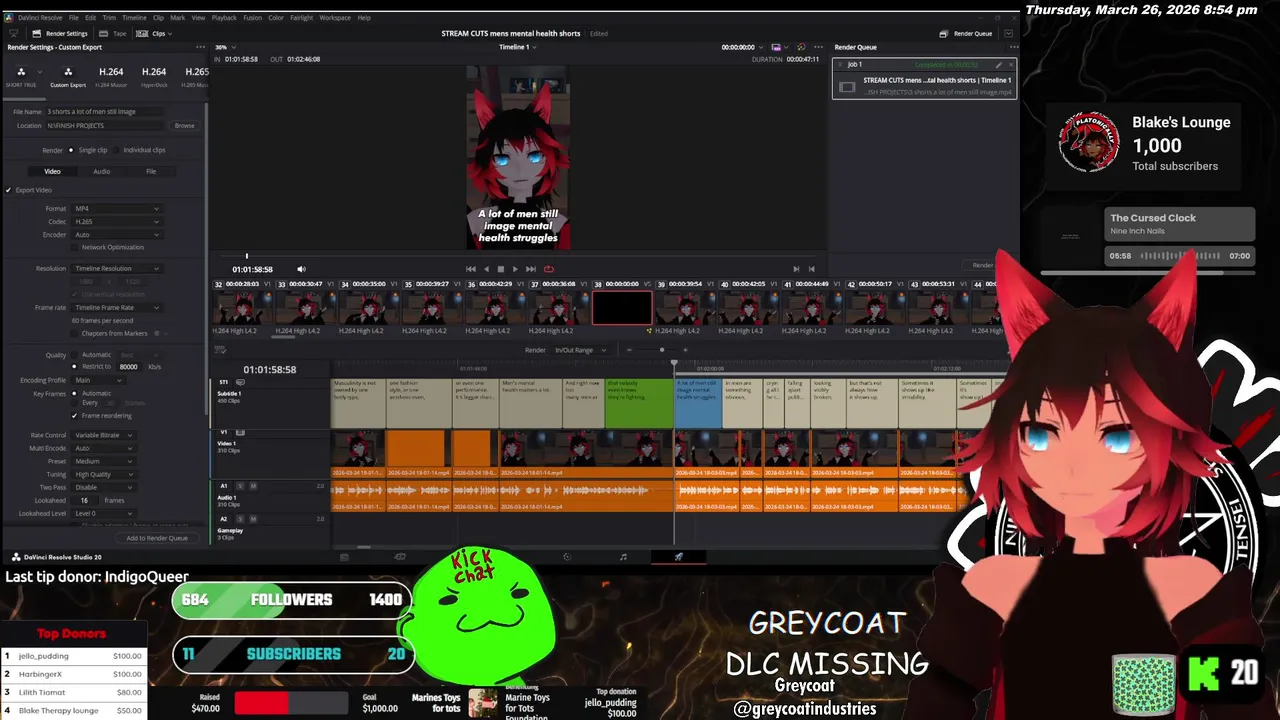Select Job 1 in Render Queue

pyautogui.click(x=925, y=79)
